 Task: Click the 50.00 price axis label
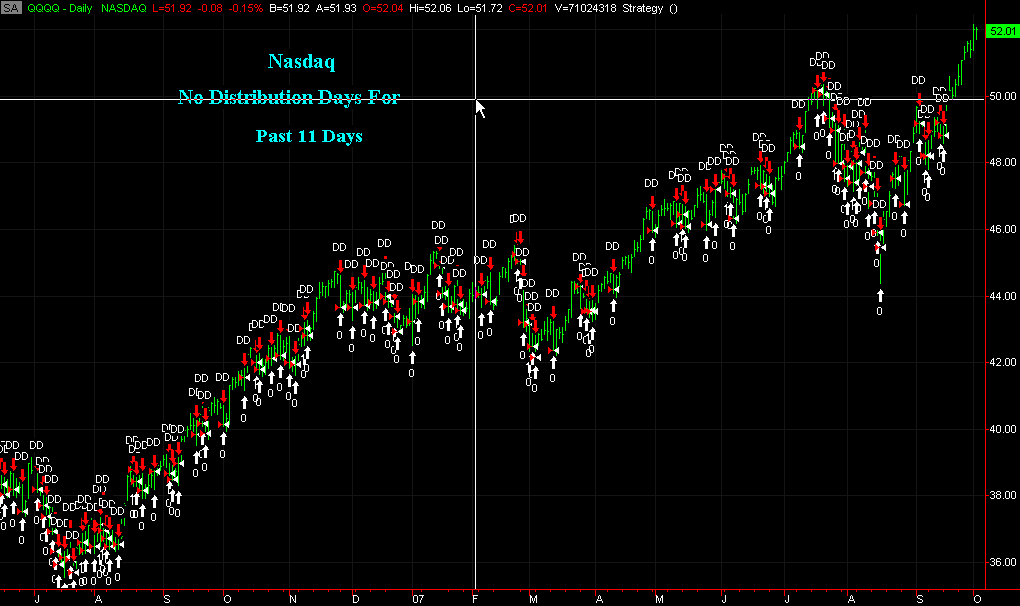pos(1002,96)
